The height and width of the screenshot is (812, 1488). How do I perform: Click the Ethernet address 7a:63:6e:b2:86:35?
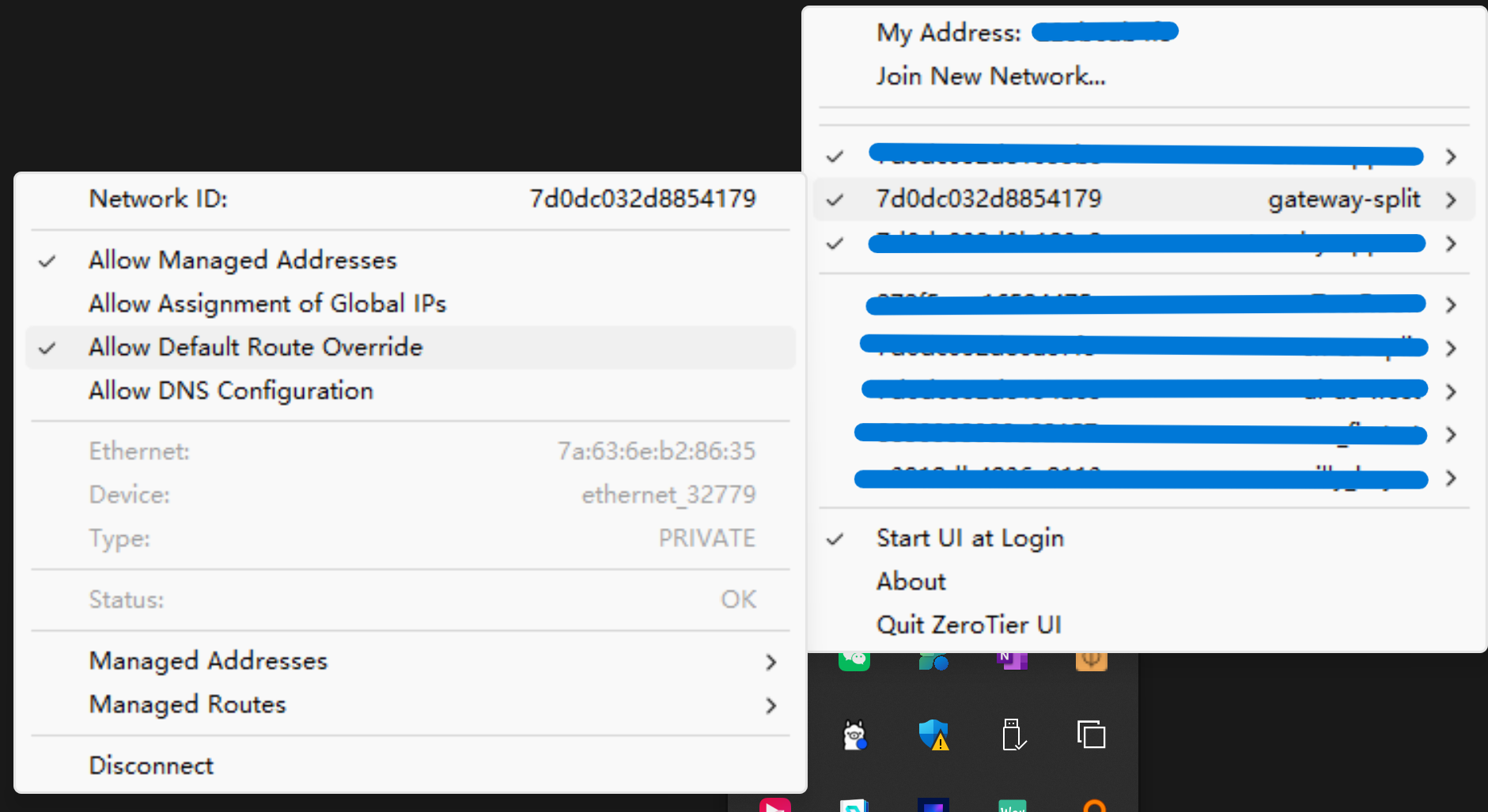657,451
